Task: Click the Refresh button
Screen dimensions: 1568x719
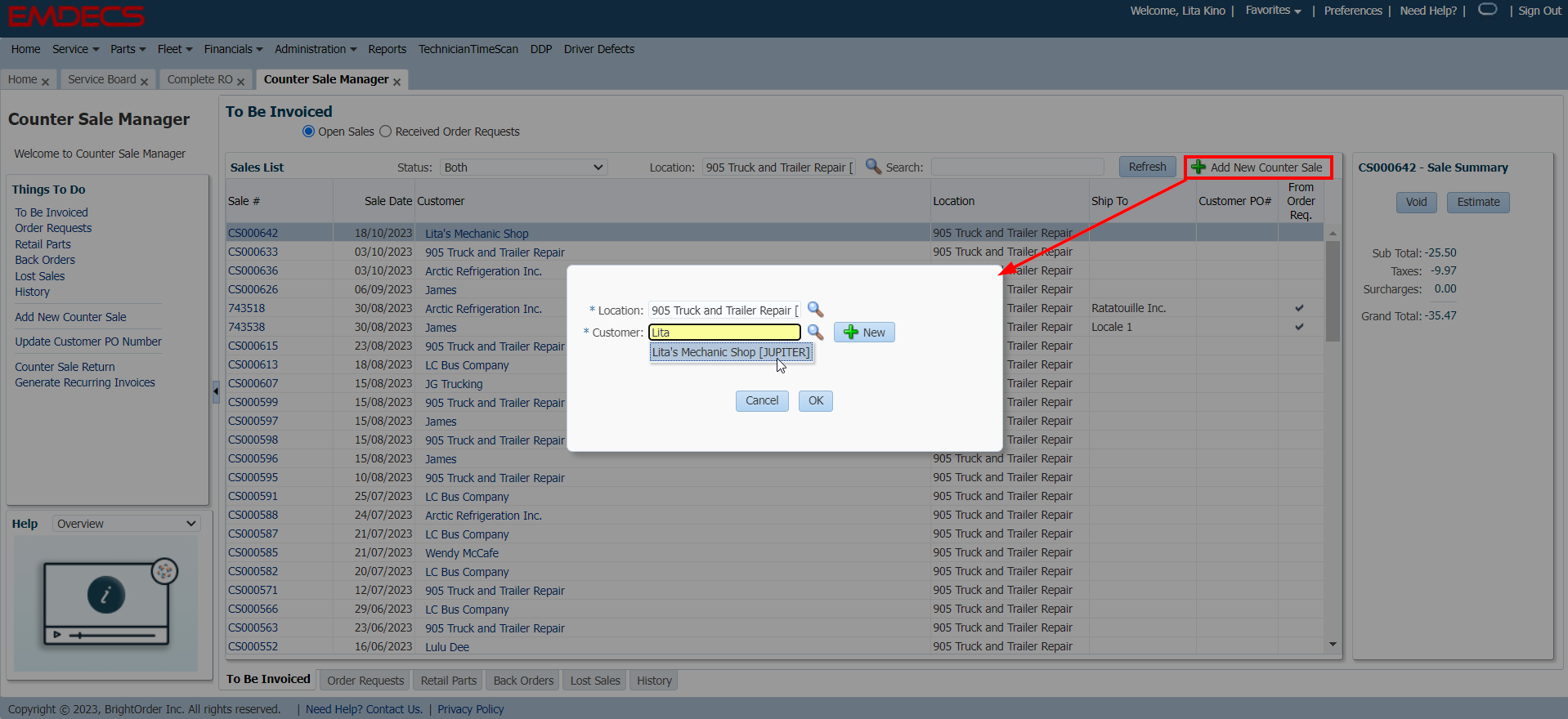Action: coord(1147,167)
